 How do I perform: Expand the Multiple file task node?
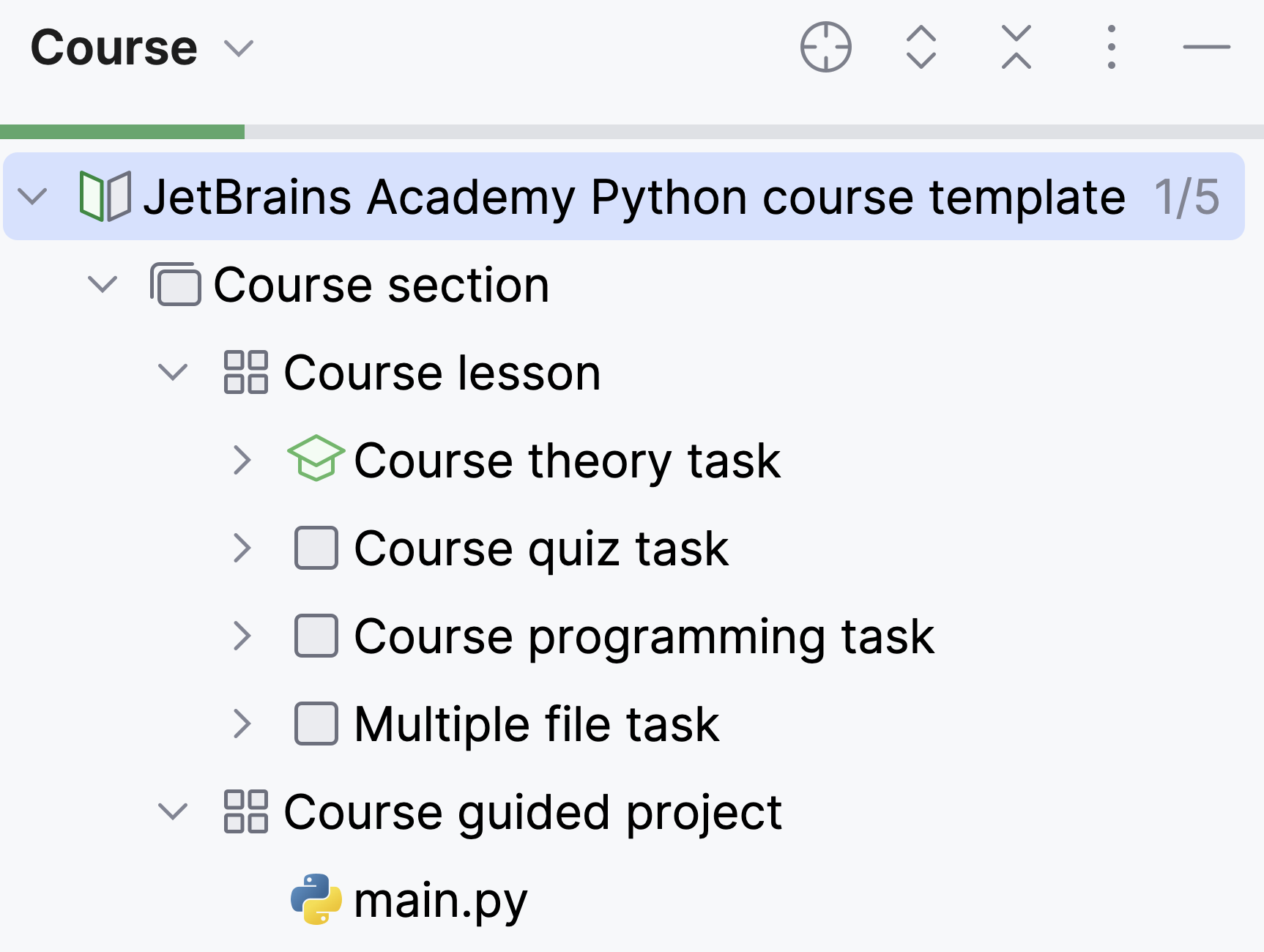(x=242, y=724)
